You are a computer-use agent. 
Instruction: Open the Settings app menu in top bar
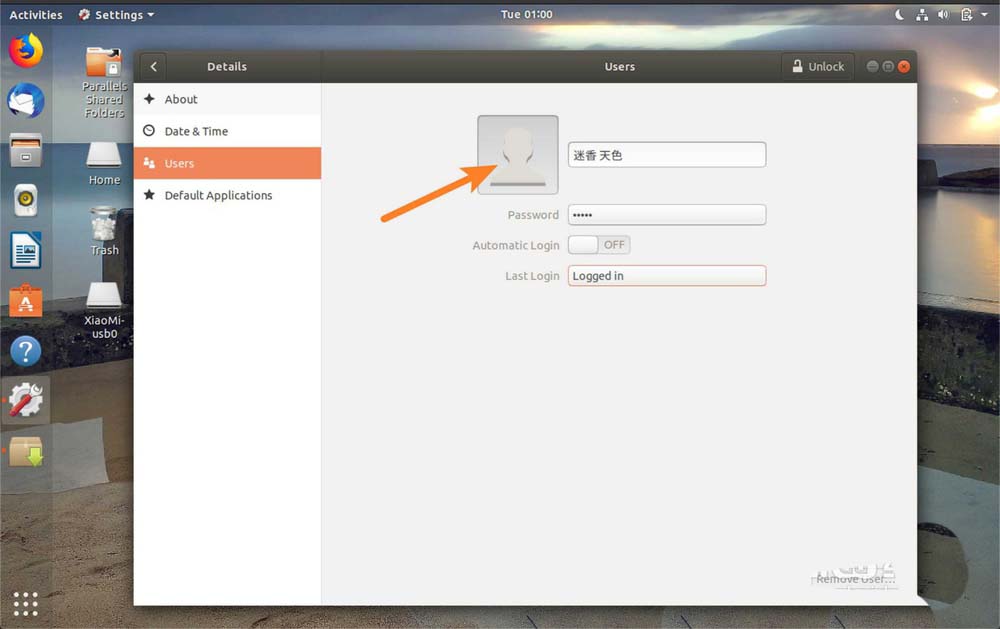[117, 14]
